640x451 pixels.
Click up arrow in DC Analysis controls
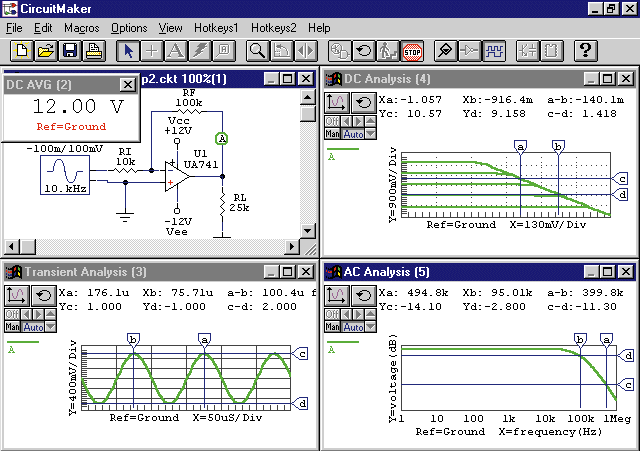(x=371, y=121)
